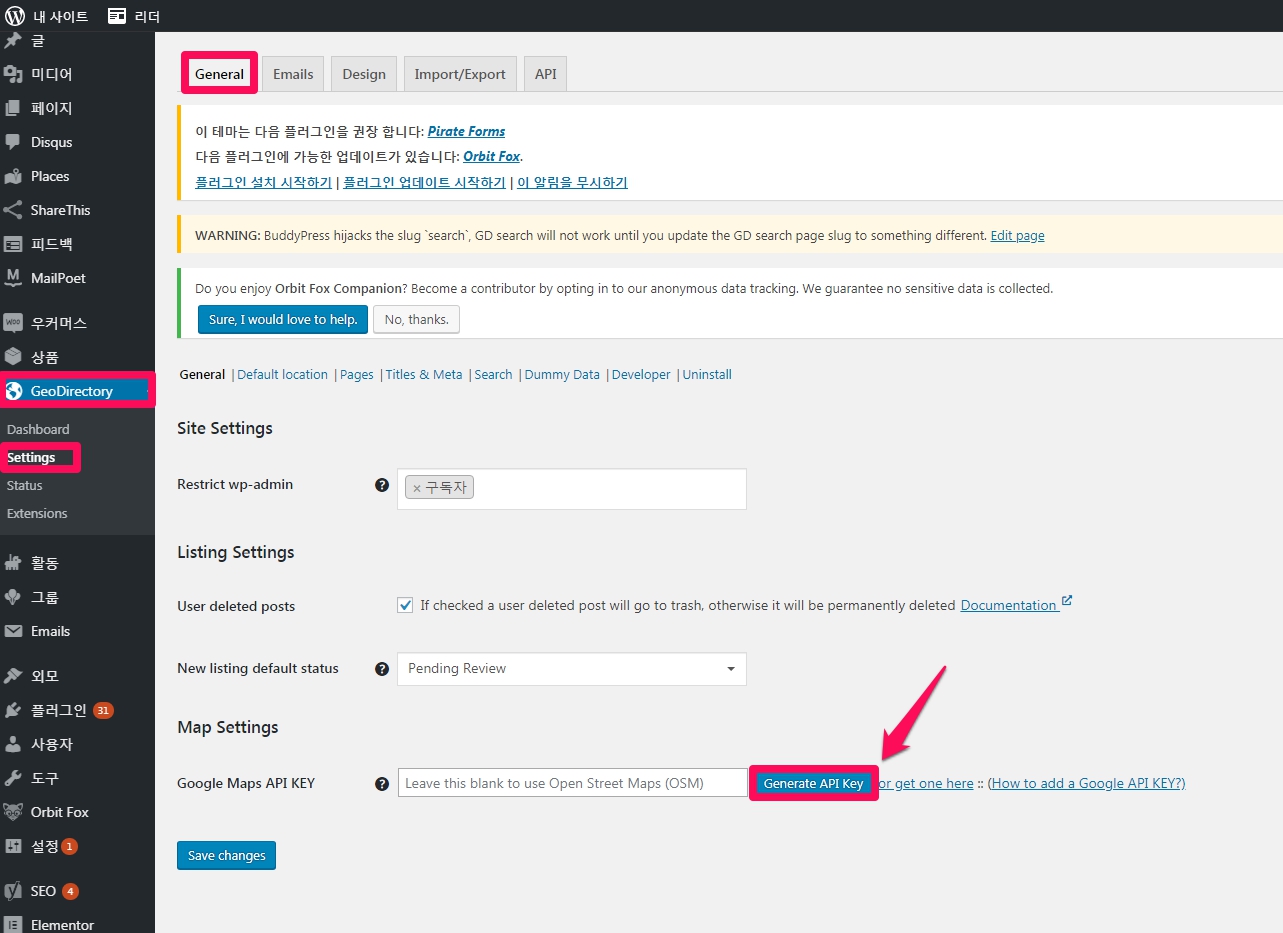Open GeoDirectory Extensions submenu item
The height and width of the screenshot is (933, 1283).
(37, 513)
